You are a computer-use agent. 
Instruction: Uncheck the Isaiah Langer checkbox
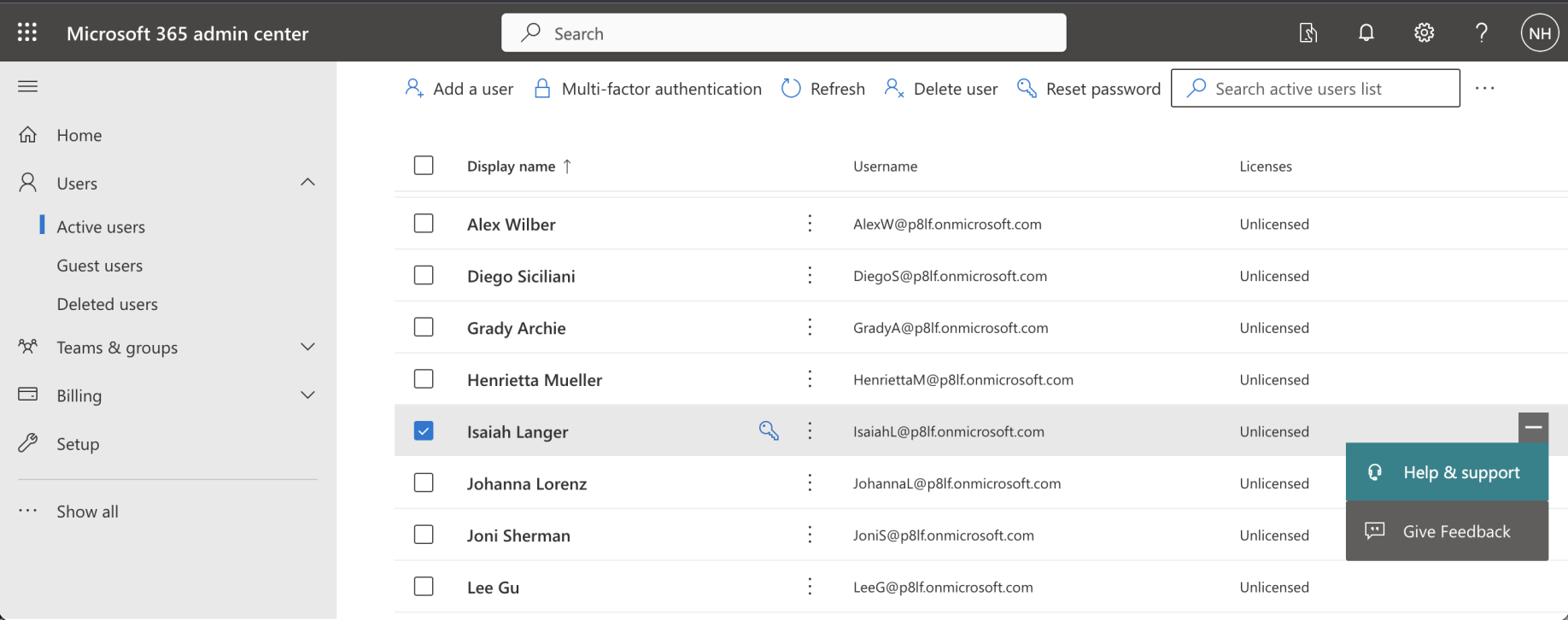(424, 430)
